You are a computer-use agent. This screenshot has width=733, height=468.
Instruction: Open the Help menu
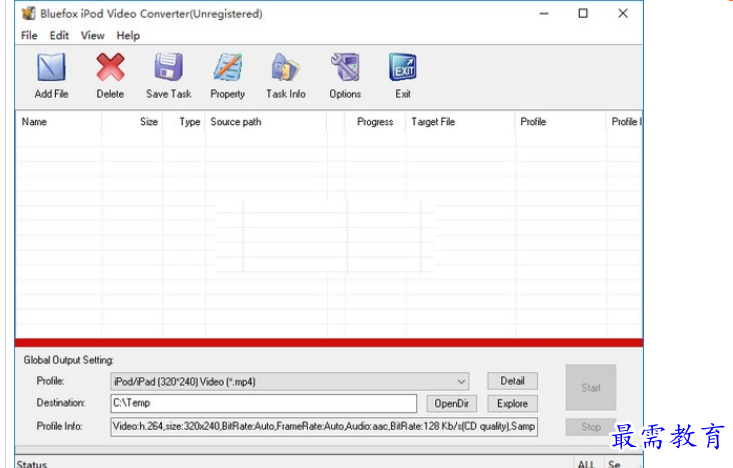(x=128, y=36)
